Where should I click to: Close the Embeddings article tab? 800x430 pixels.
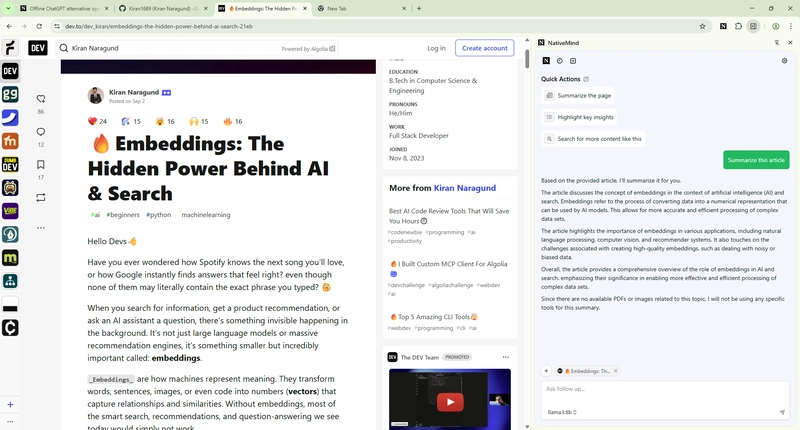point(305,8)
